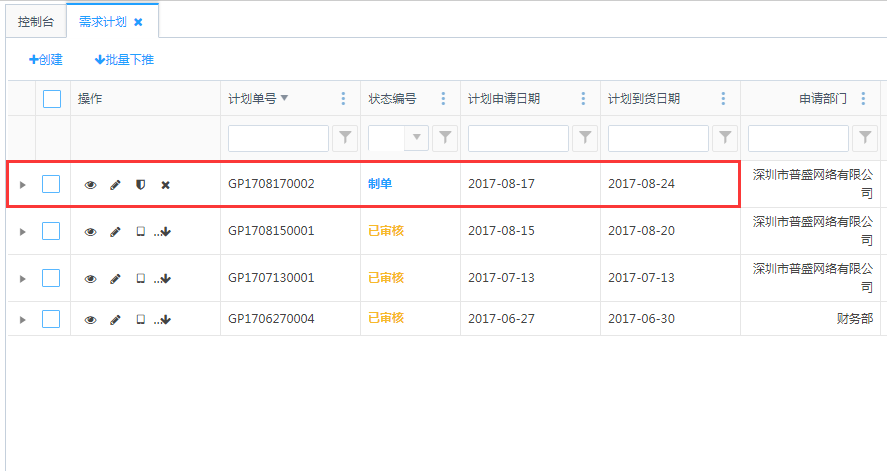The image size is (887, 471).
Task: Tick the select-all checkbox in header
Action: pos(52,99)
